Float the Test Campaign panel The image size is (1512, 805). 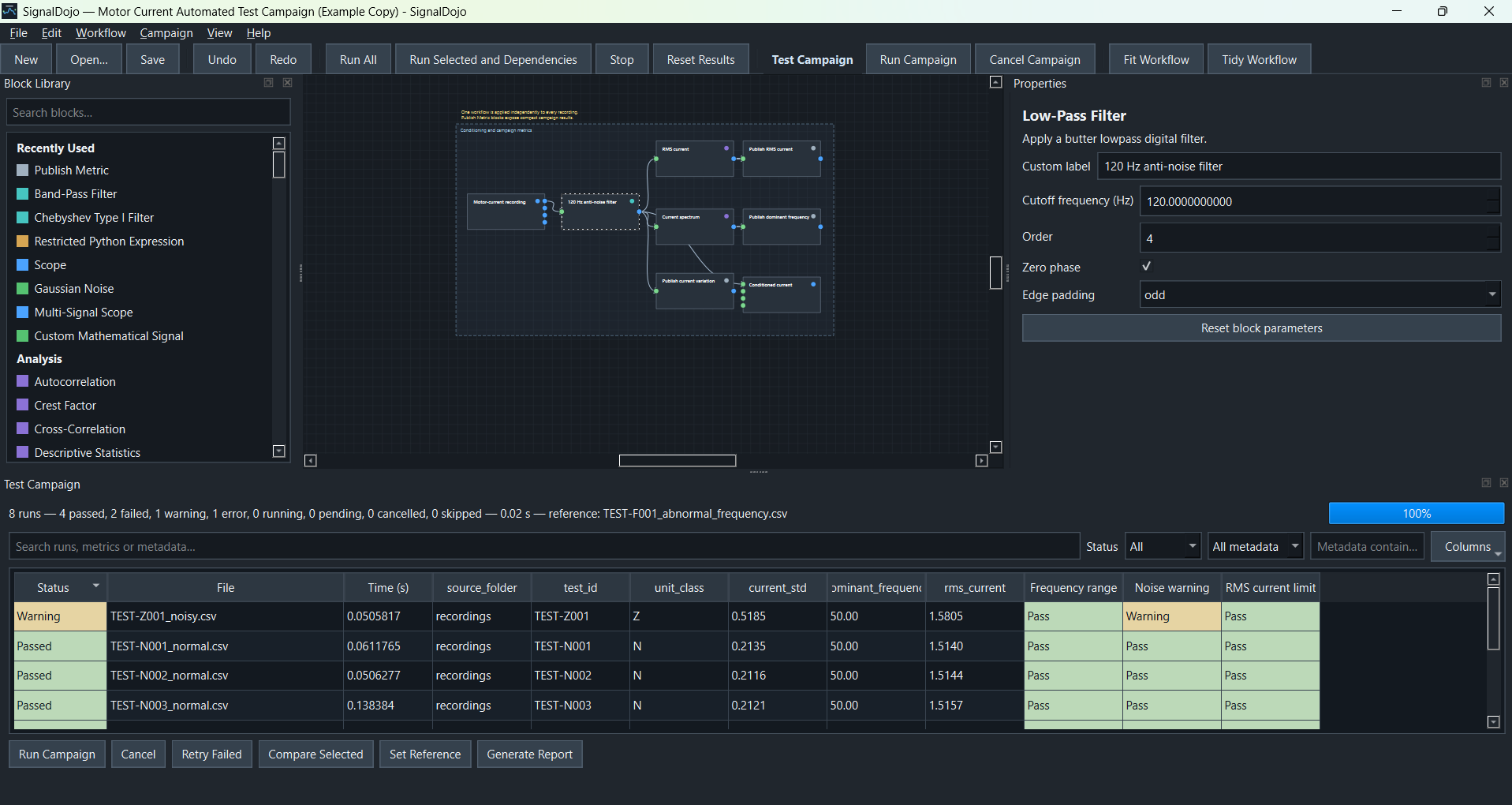click(1486, 483)
